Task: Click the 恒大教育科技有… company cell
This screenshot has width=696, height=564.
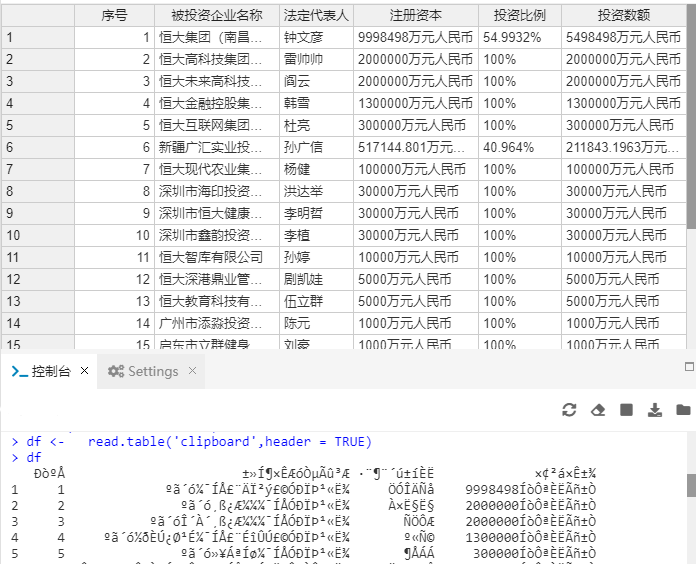Action: [217, 301]
